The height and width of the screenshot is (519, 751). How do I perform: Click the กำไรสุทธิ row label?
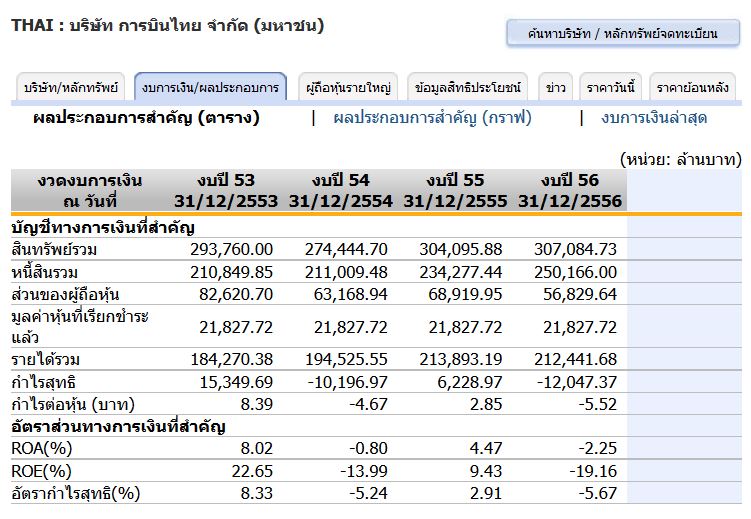point(44,382)
